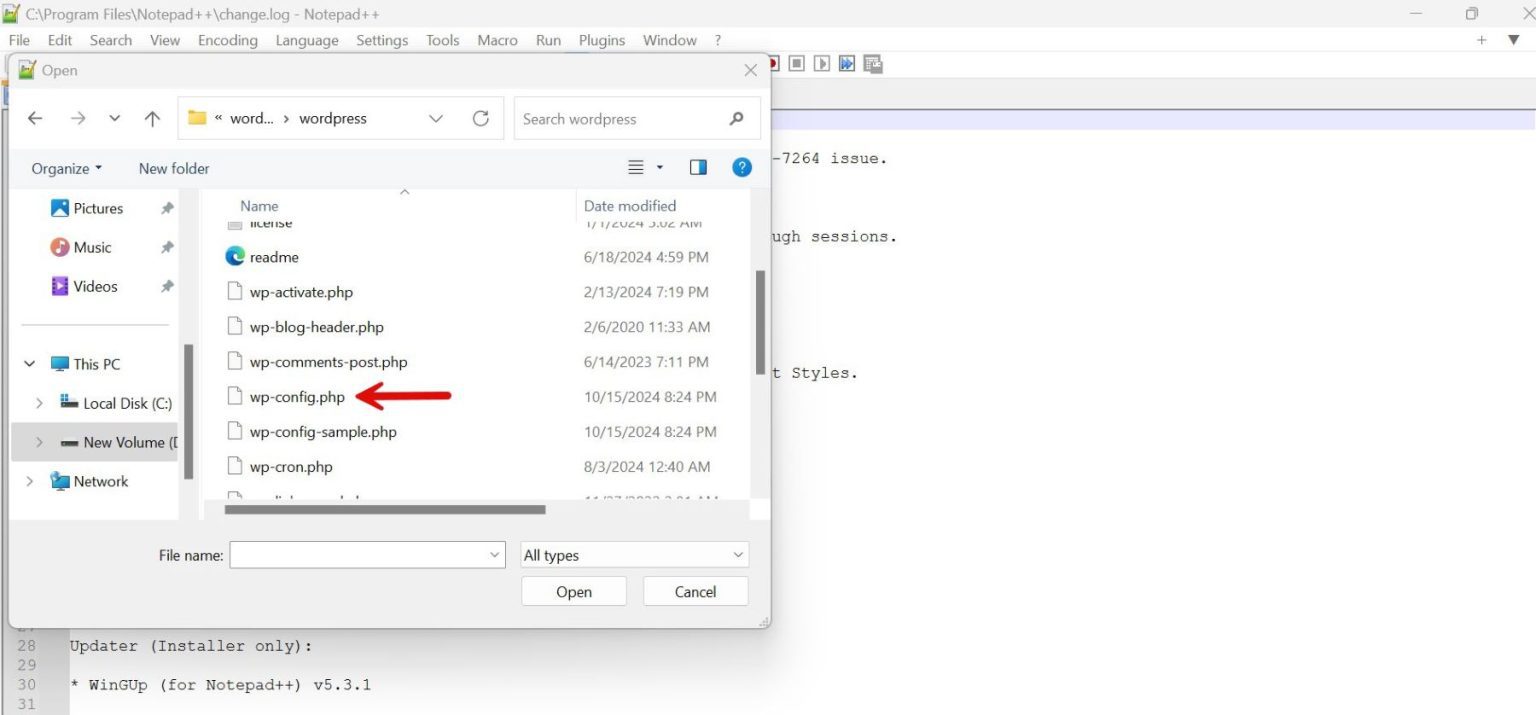The image size is (1536, 715).
Task: Open the file name history dropdown
Action: (x=494, y=554)
